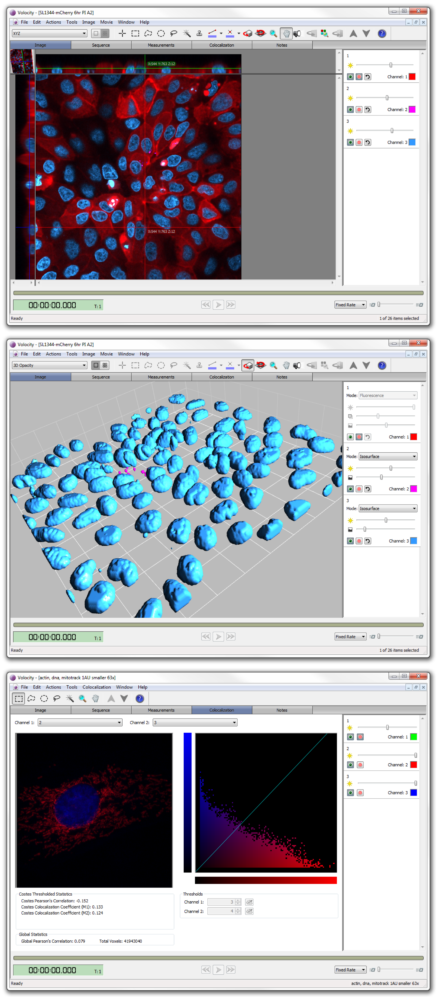Screen dimensions: 438x1000
Task: Click play button in the top window's playback bar
Action: click(218, 305)
